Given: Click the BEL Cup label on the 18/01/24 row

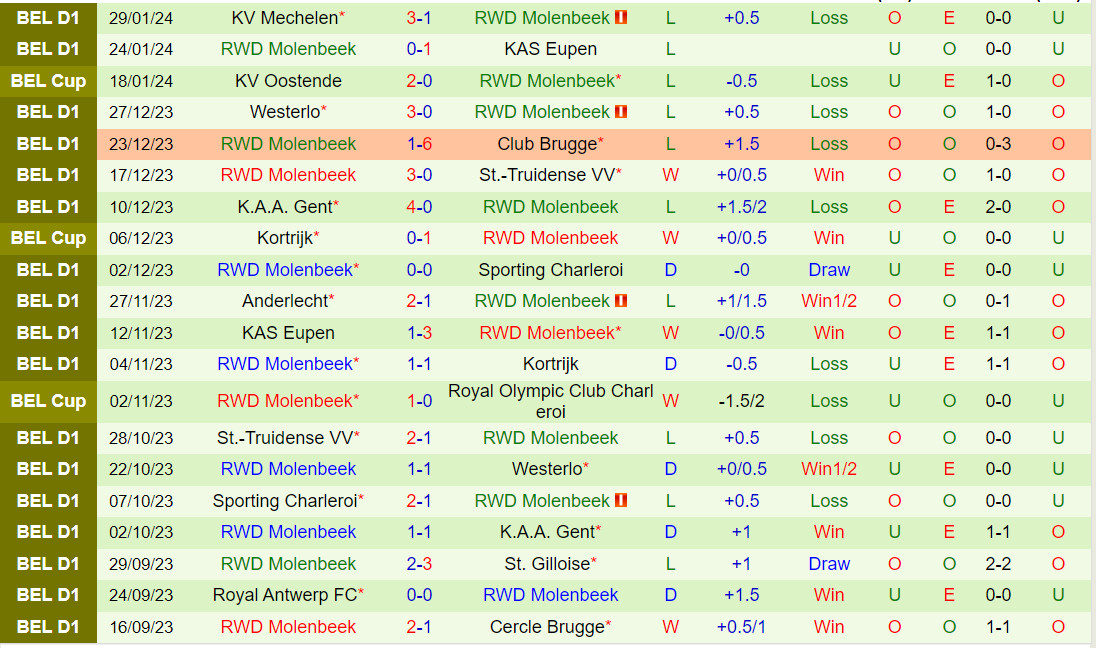Looking at the screenshot, I should pos(48,81).
